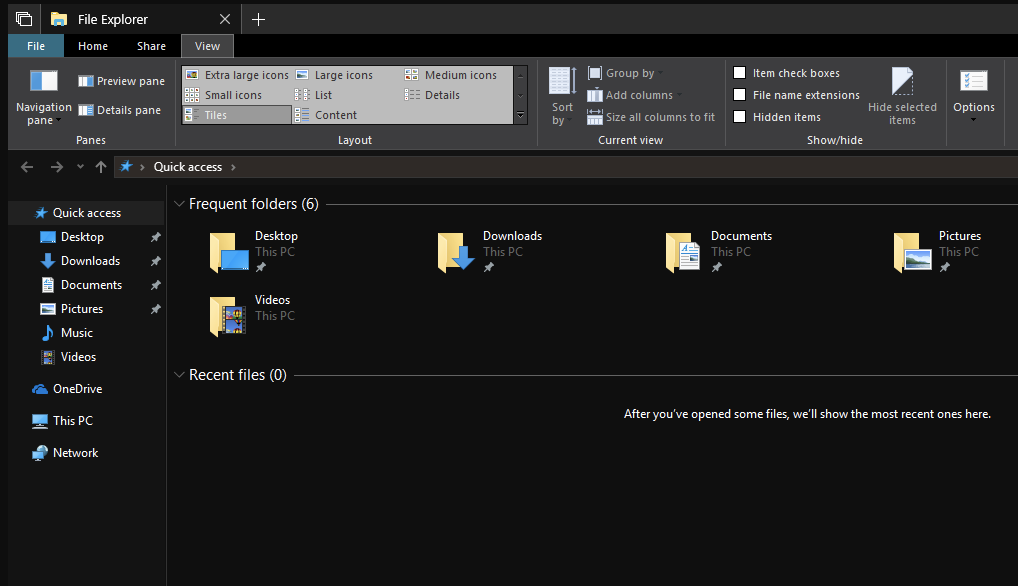Choose Small icons layout
The height and width of the screenshot is (586, 1018).
pos(223,95)
